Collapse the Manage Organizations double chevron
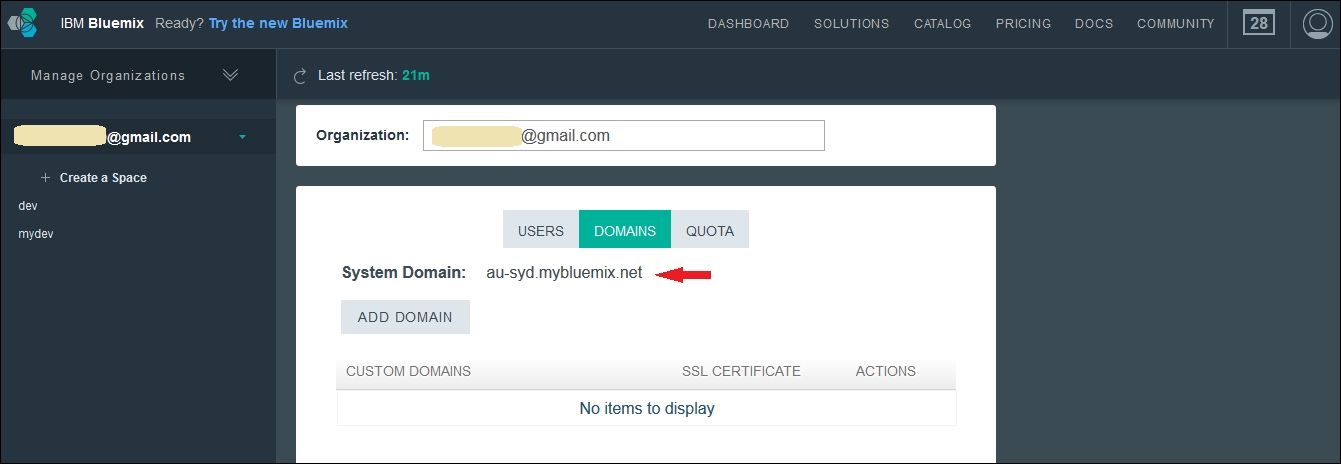The width and height of the screenshot is (1341, 464). (x=231, y=75)
